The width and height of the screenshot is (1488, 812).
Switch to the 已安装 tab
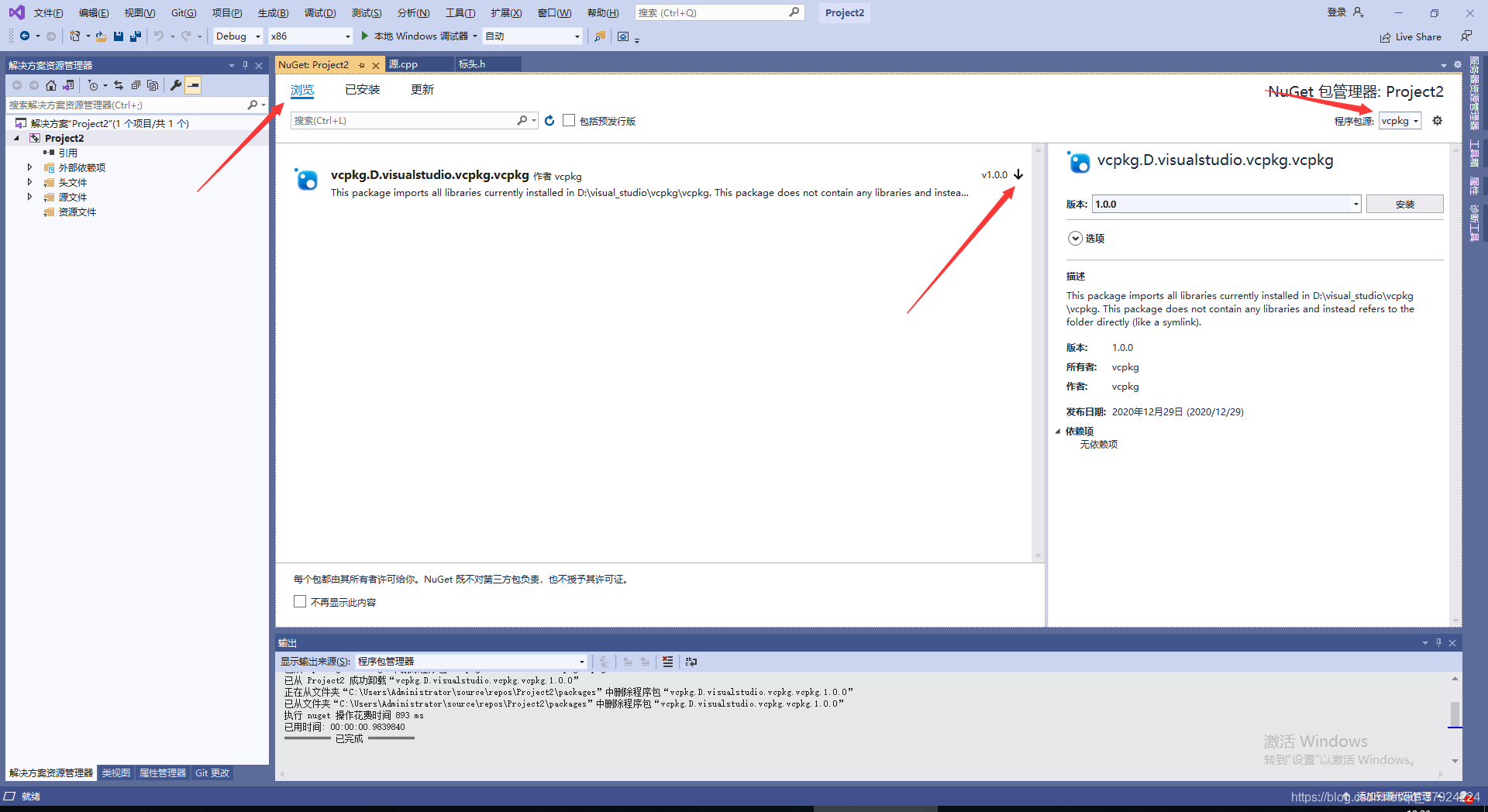pyautogui.click(x=363, y=90)
